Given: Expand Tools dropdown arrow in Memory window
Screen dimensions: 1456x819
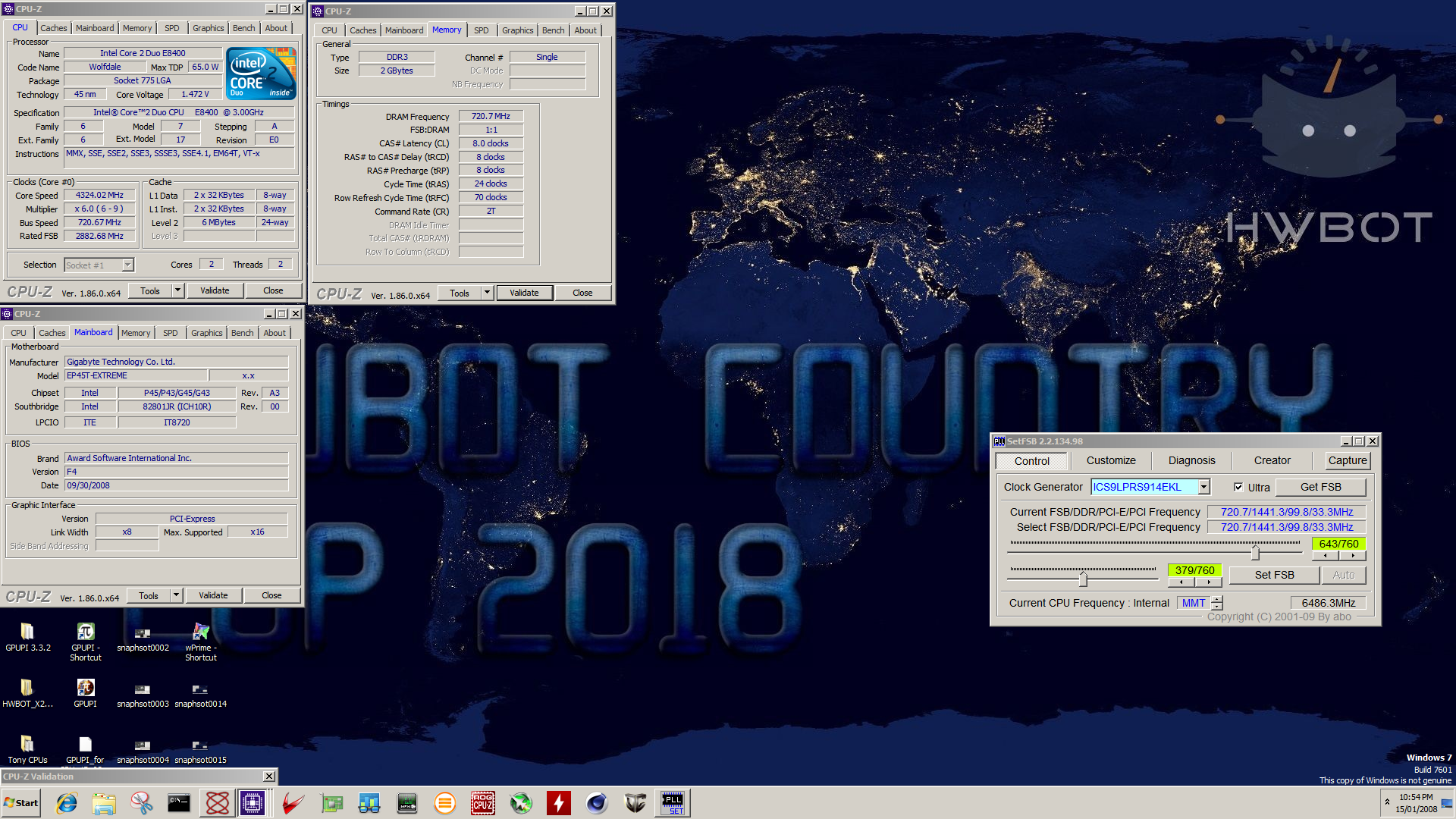Looking at the screenshot, I should coord(487,293).
